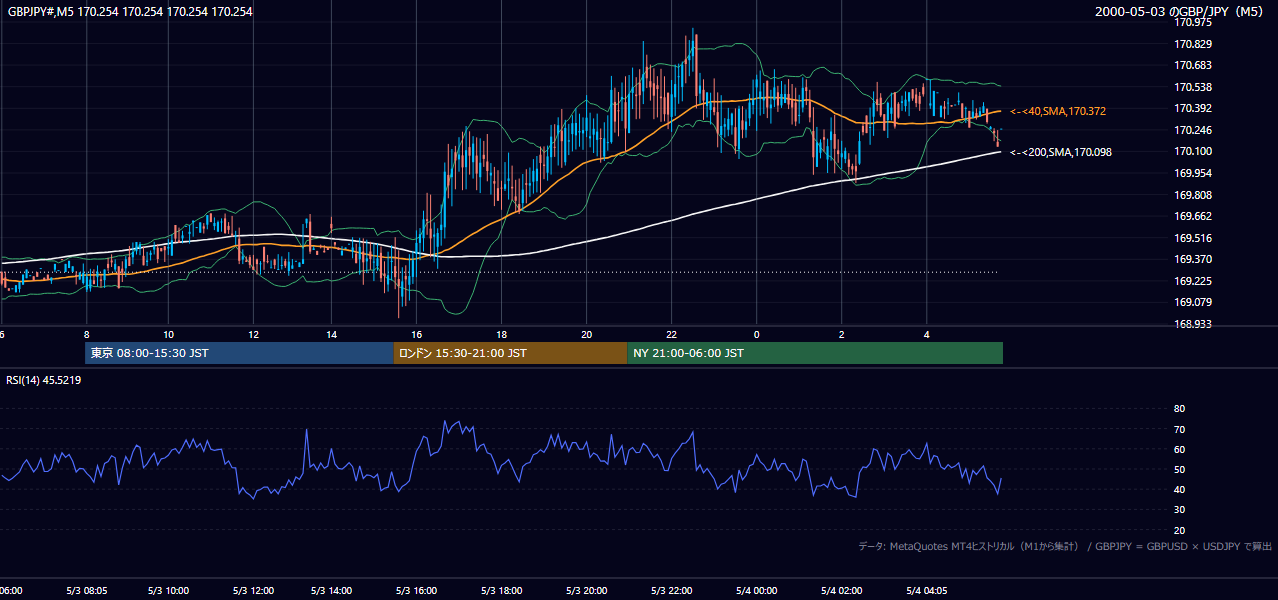
Task: Click the 5/4 04:05 bottom time label
Action: [927, 591]
